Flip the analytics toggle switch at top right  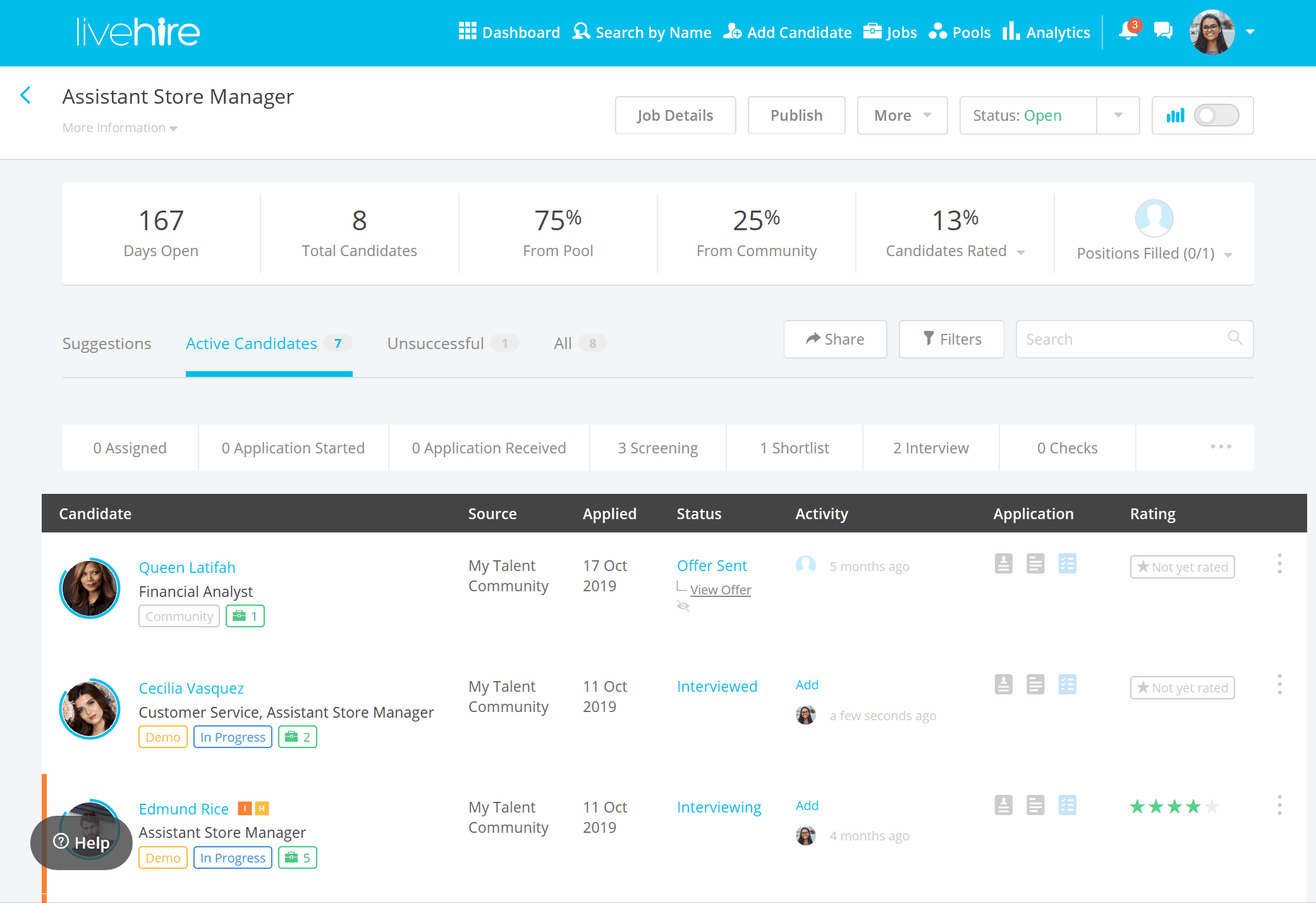[1216, 115]
